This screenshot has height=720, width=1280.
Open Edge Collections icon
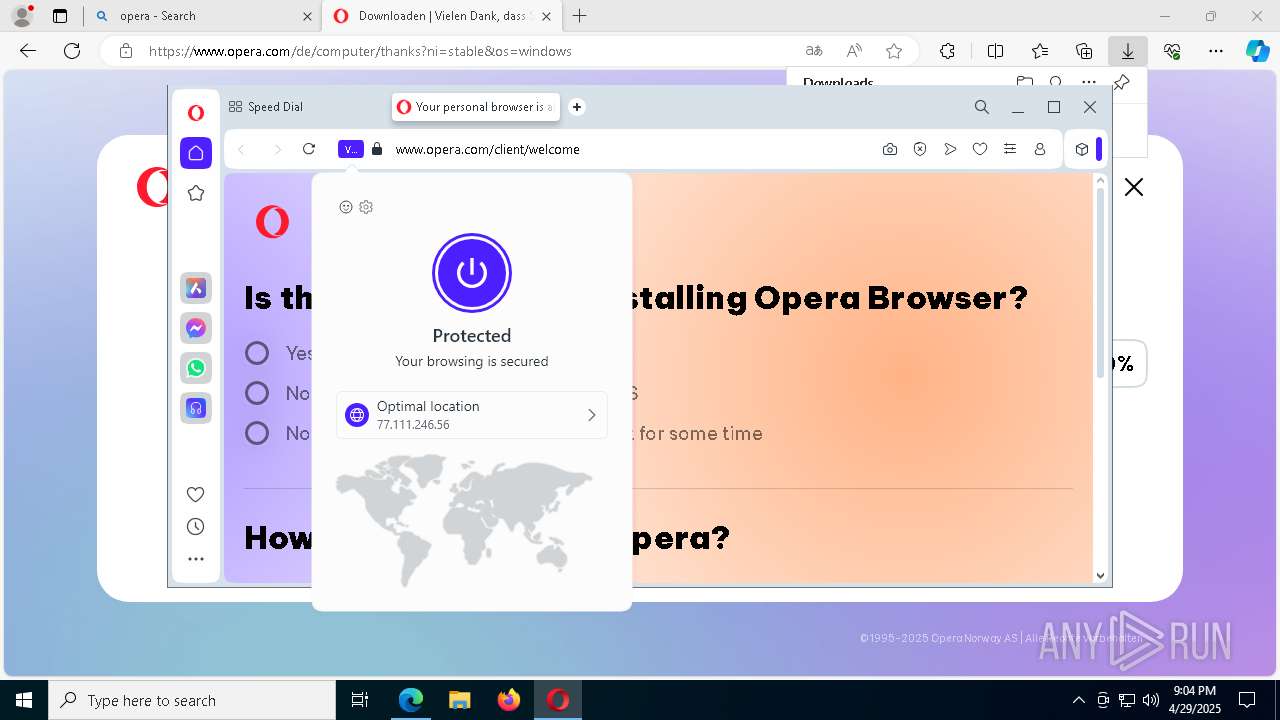tap(1084, 51)
